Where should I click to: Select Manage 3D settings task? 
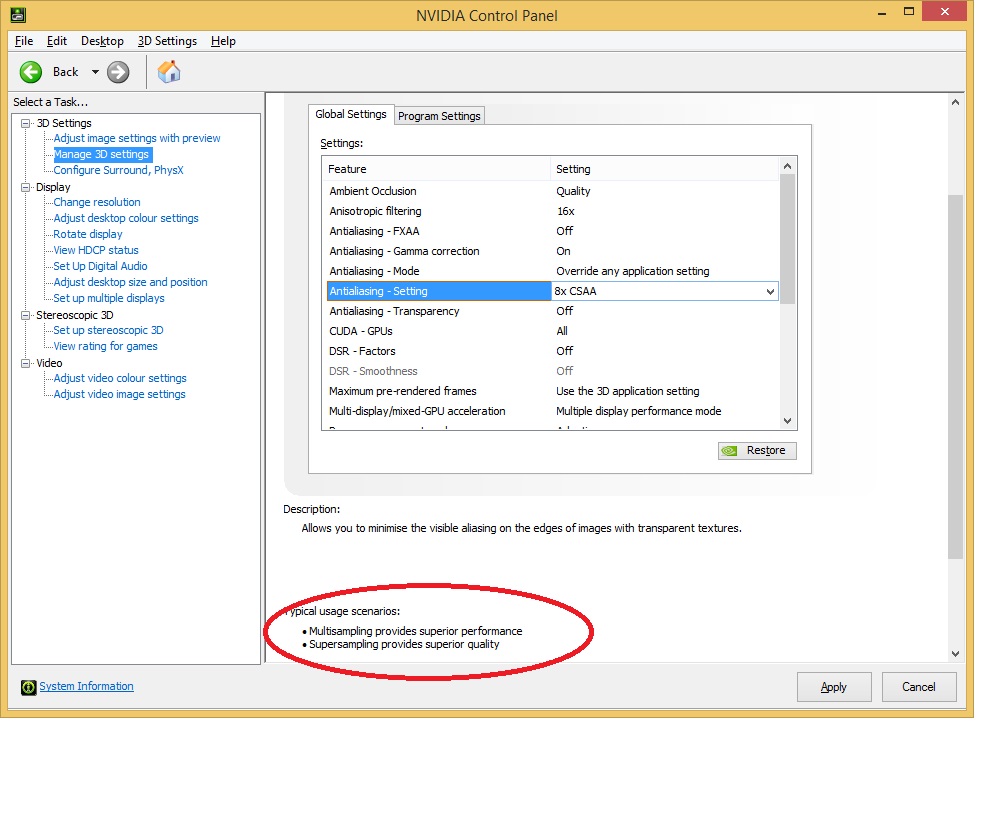(101, 154)
